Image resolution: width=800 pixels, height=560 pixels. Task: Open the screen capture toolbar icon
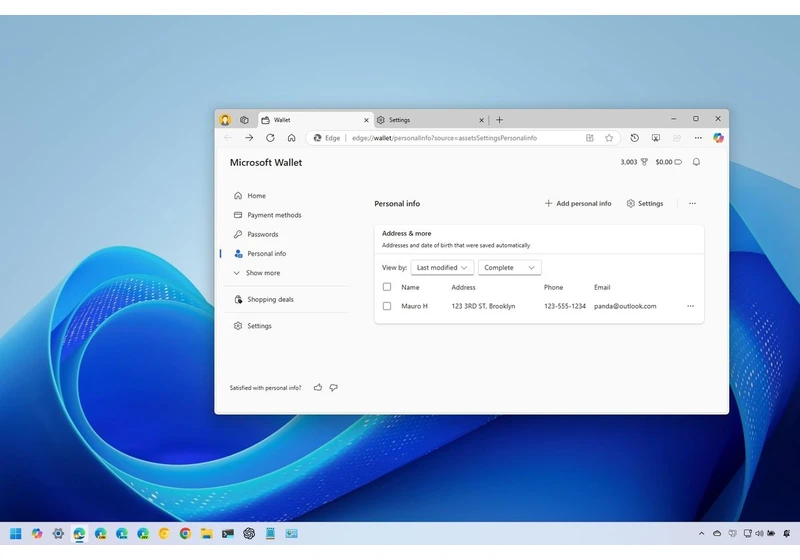click(x=656, y=138)
